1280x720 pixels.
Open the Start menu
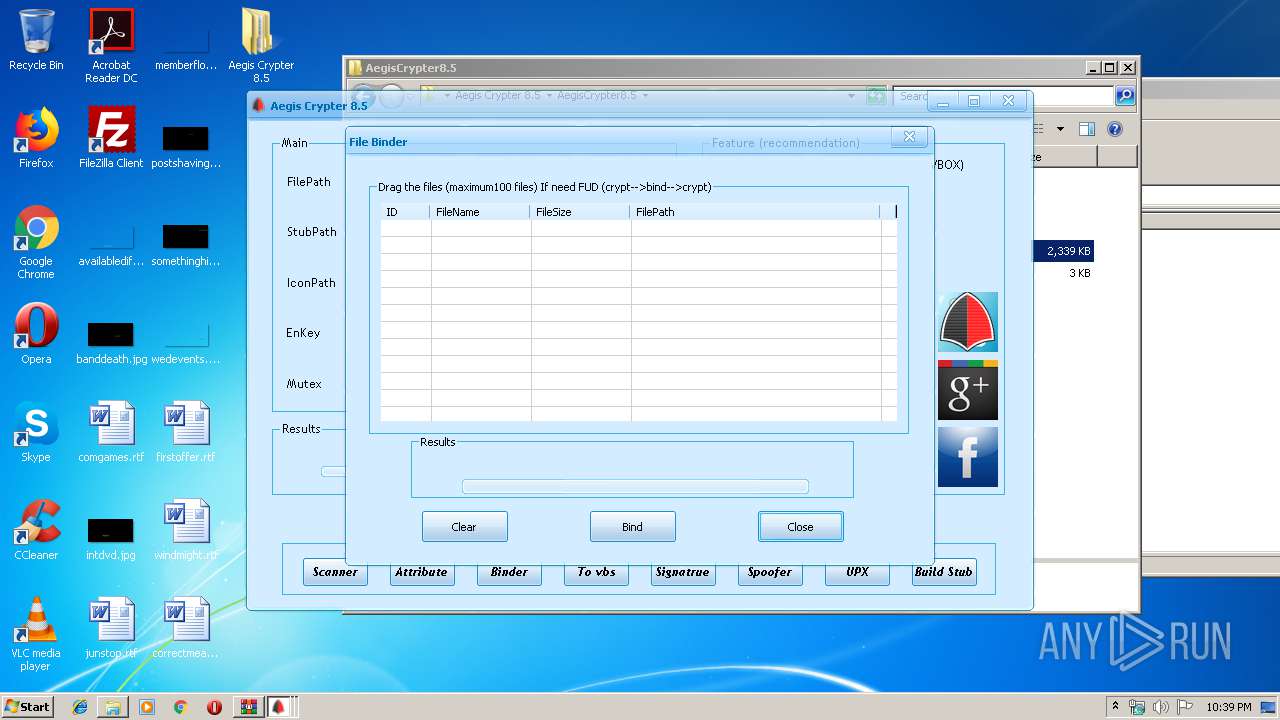pos(27,706)
